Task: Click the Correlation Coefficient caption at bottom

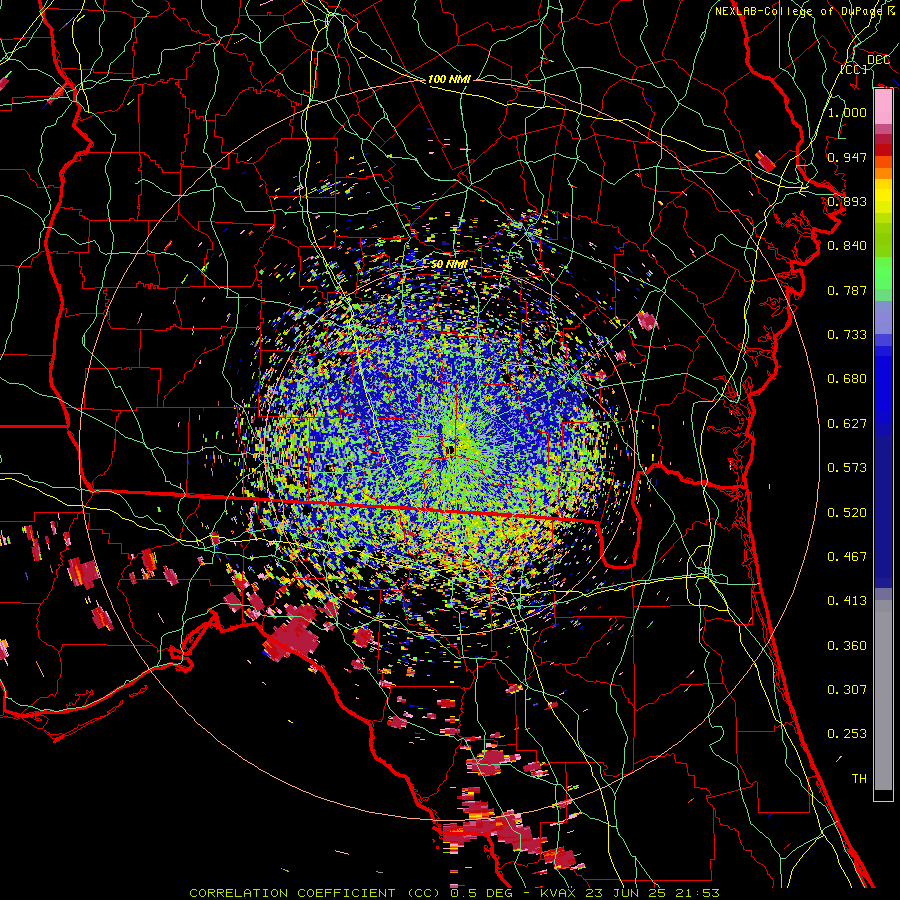Action: pyautogui.click(x=455, y=893)
